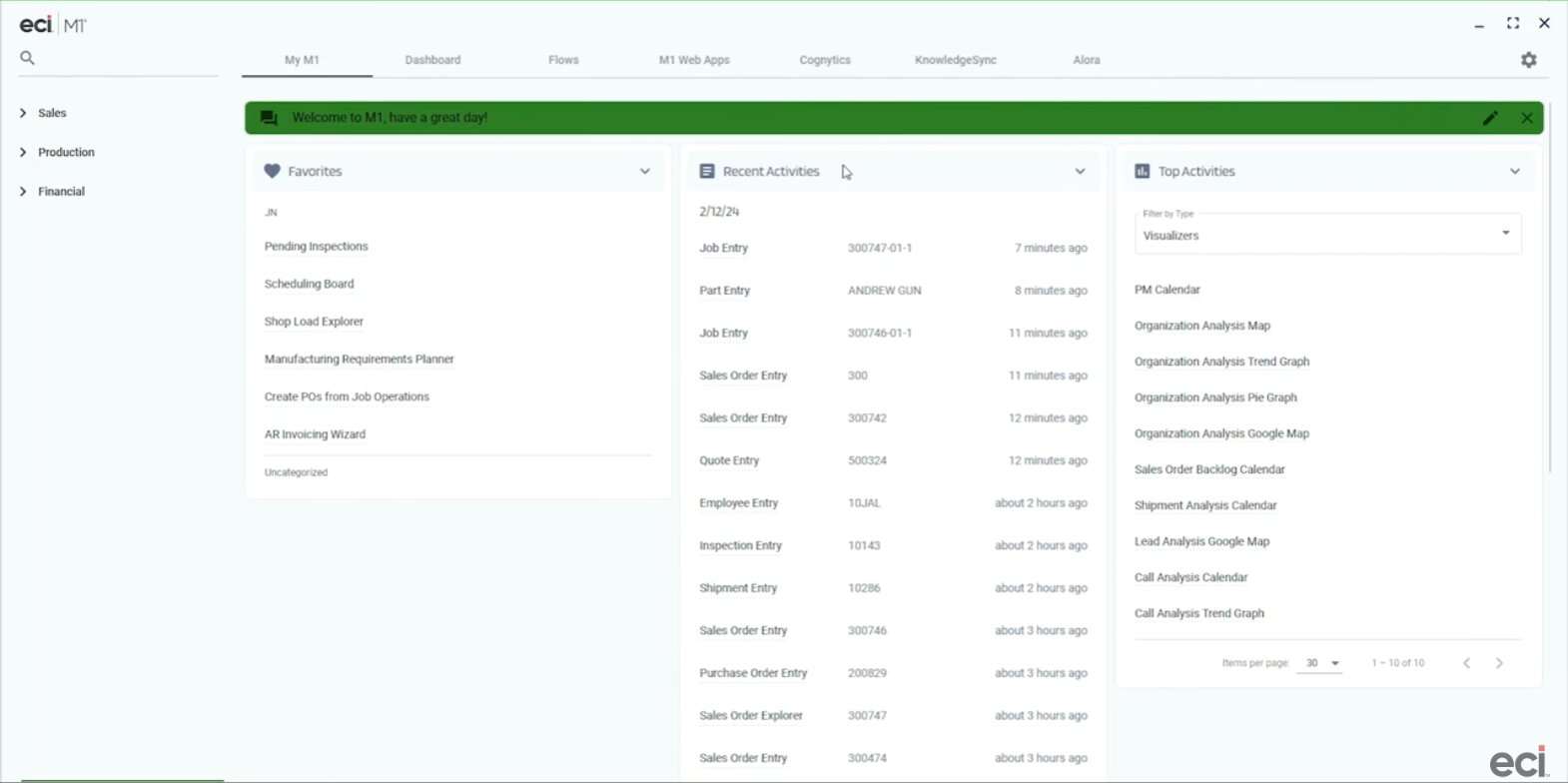The image size is (1568, 783).
Task: Open the settings gear icon
Action: (1528, 60)
